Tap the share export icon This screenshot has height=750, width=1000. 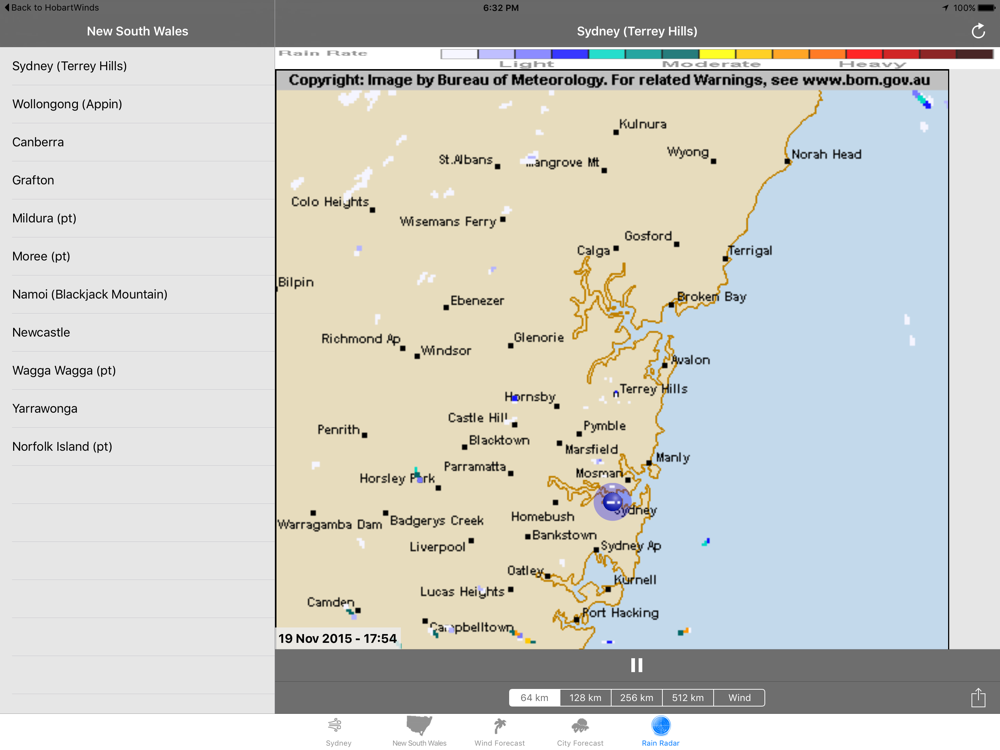click(x=978, y=697)
